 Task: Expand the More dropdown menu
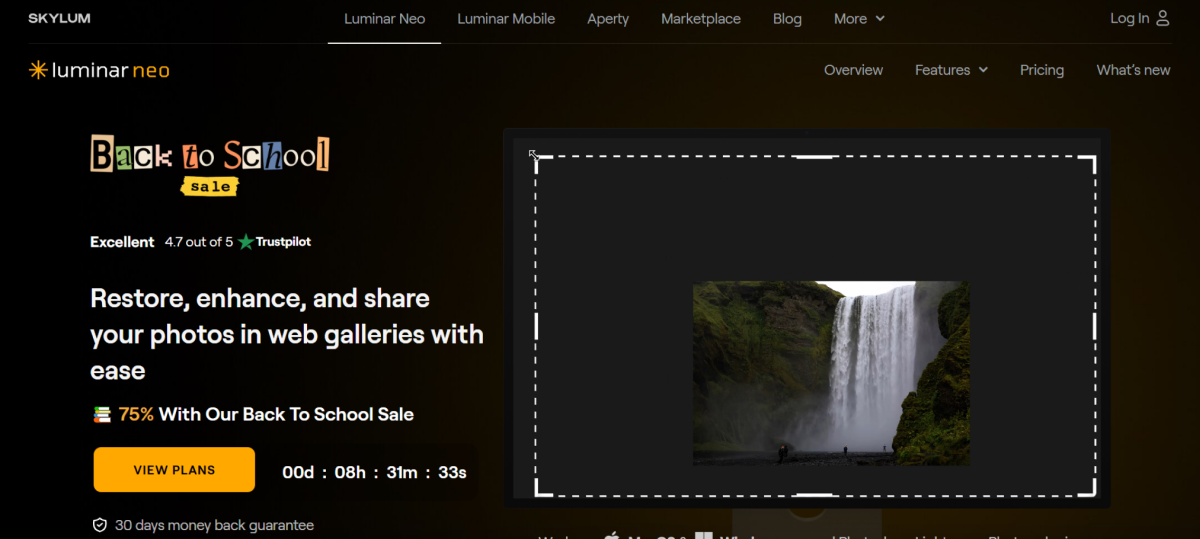(x=859, y=18)
